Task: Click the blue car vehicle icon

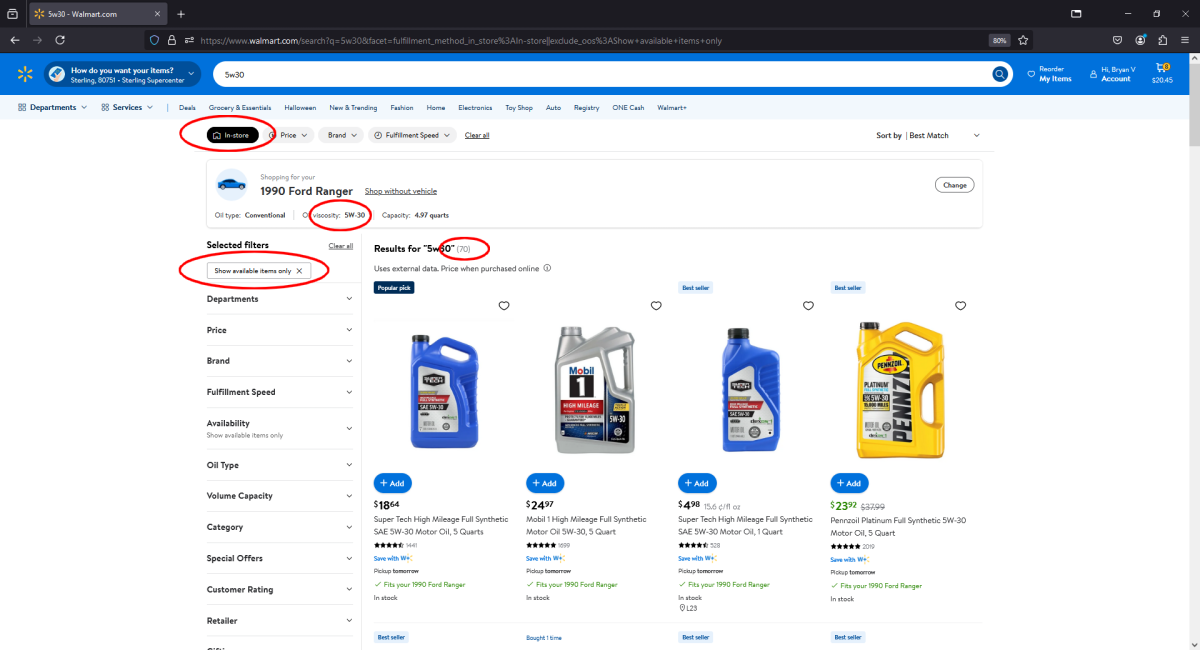Action: [x=231, y=184]
